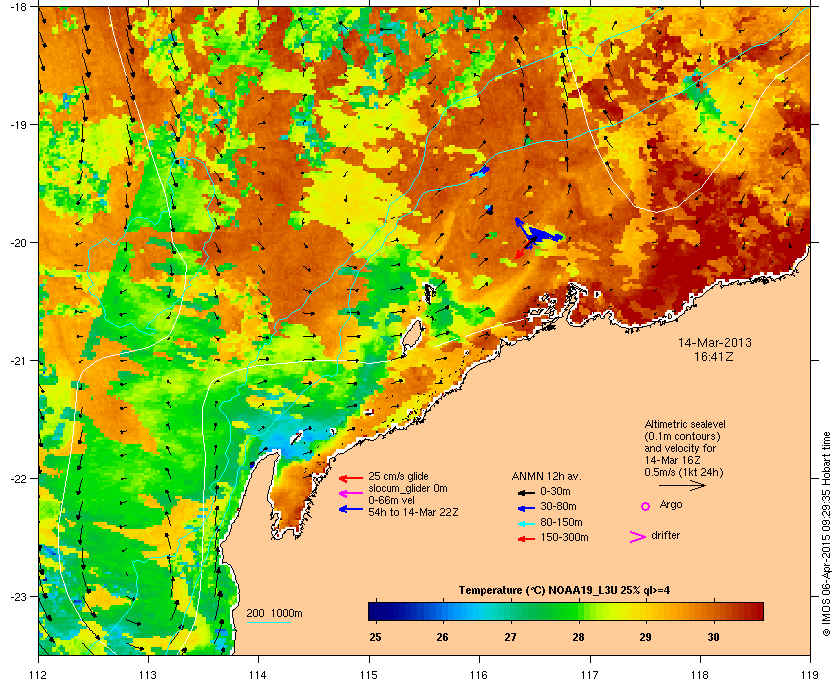840x680 pixels.
Task: Click the cyan 200 1000m isobath line sample
Action: 268,623
